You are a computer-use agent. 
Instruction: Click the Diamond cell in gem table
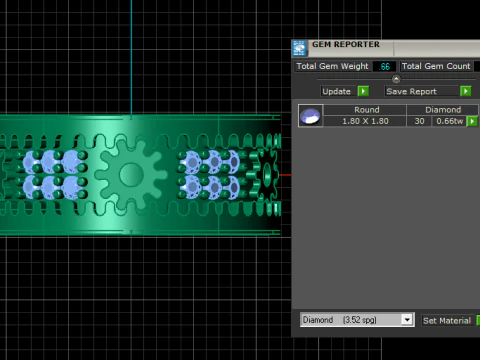pyautogui.click(x=443, y=110)
